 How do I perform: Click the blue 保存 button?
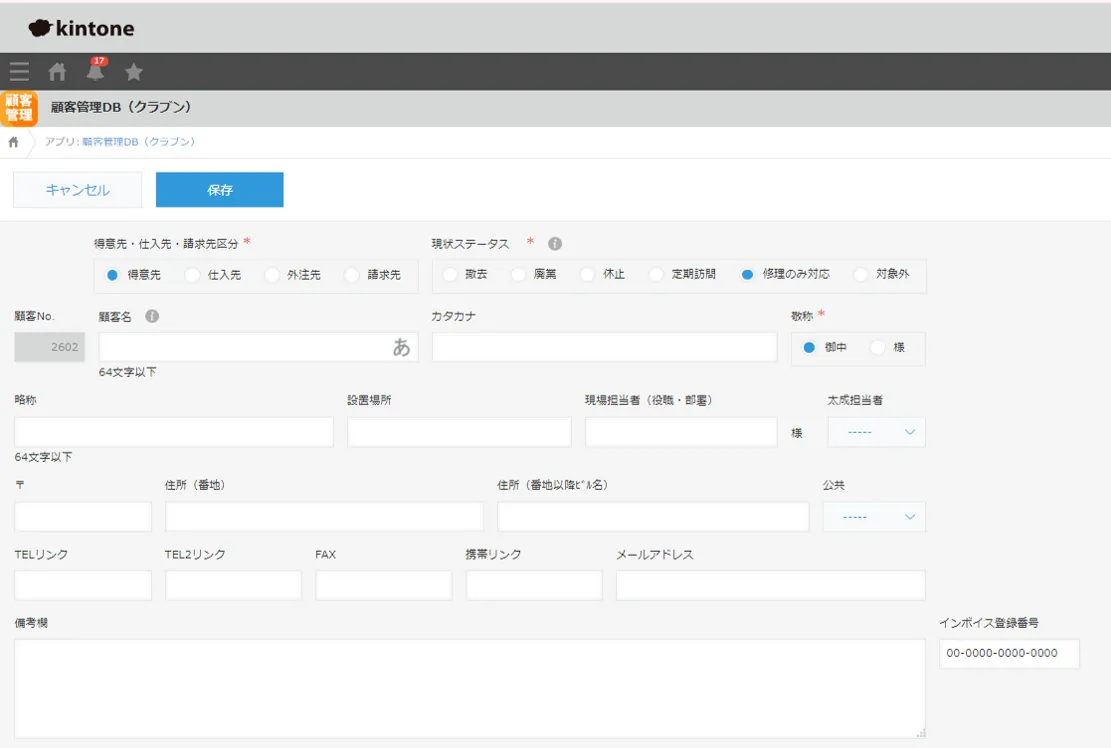(219, 190)
